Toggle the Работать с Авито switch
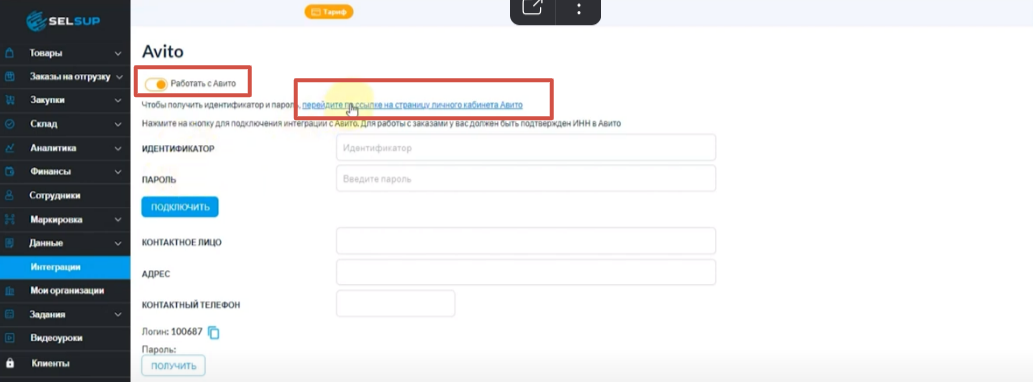The width and height of the screenshot is (1033, 382). 156,84
